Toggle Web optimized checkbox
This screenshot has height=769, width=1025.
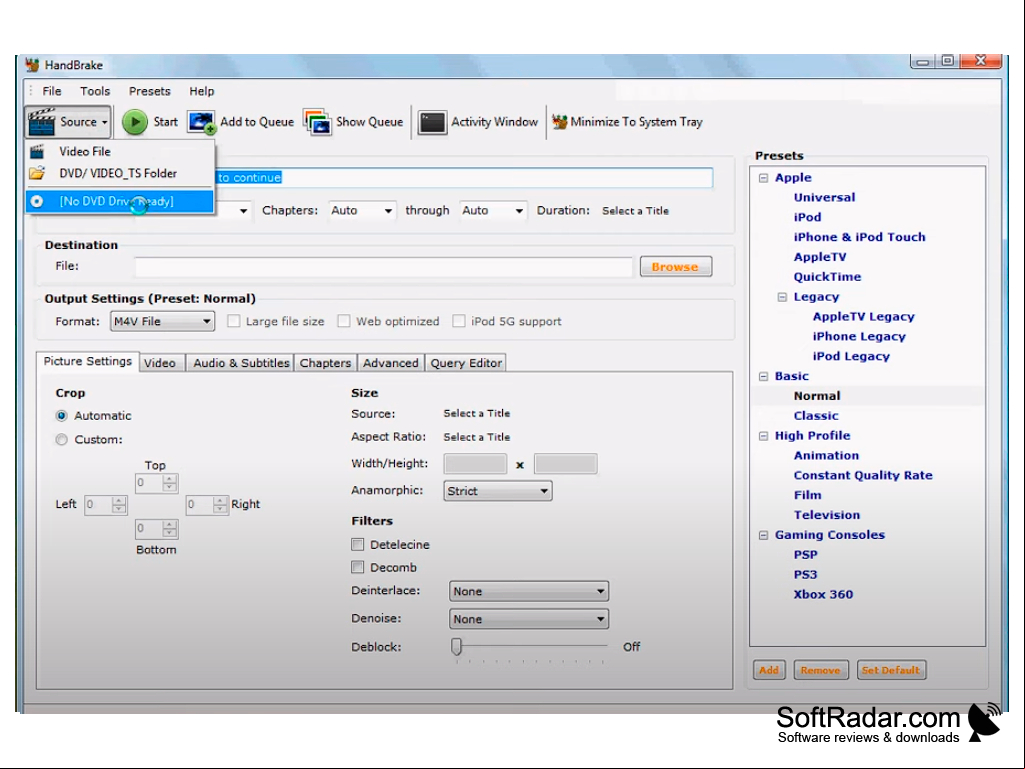point(344,321)
